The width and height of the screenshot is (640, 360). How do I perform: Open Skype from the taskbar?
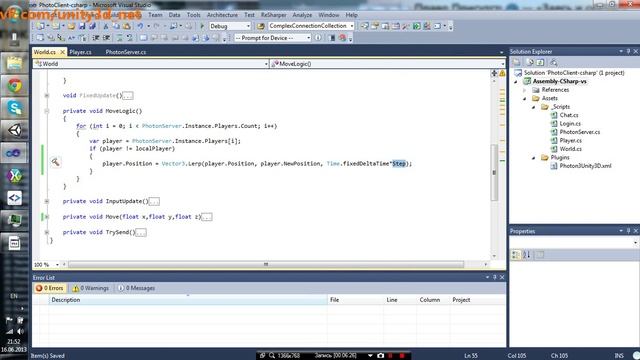pyautogui.click(x=15, y=108)
